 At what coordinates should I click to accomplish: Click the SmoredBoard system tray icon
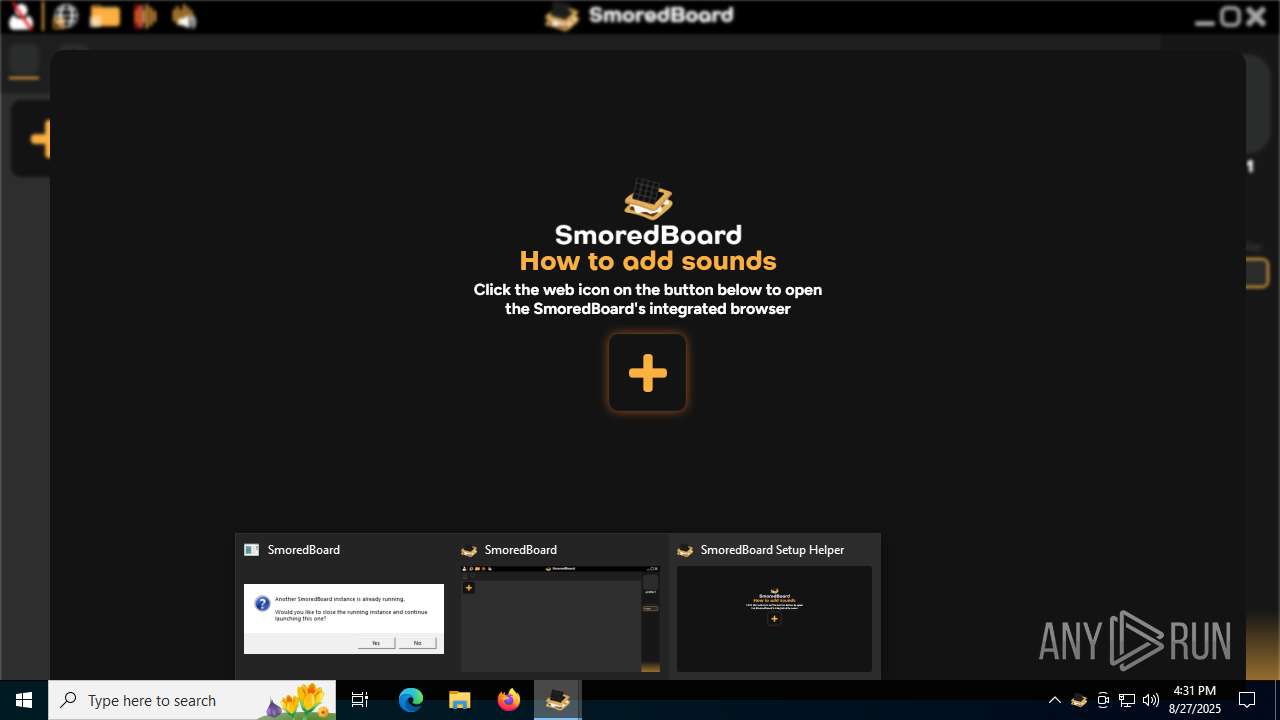tap(1078, 700)
